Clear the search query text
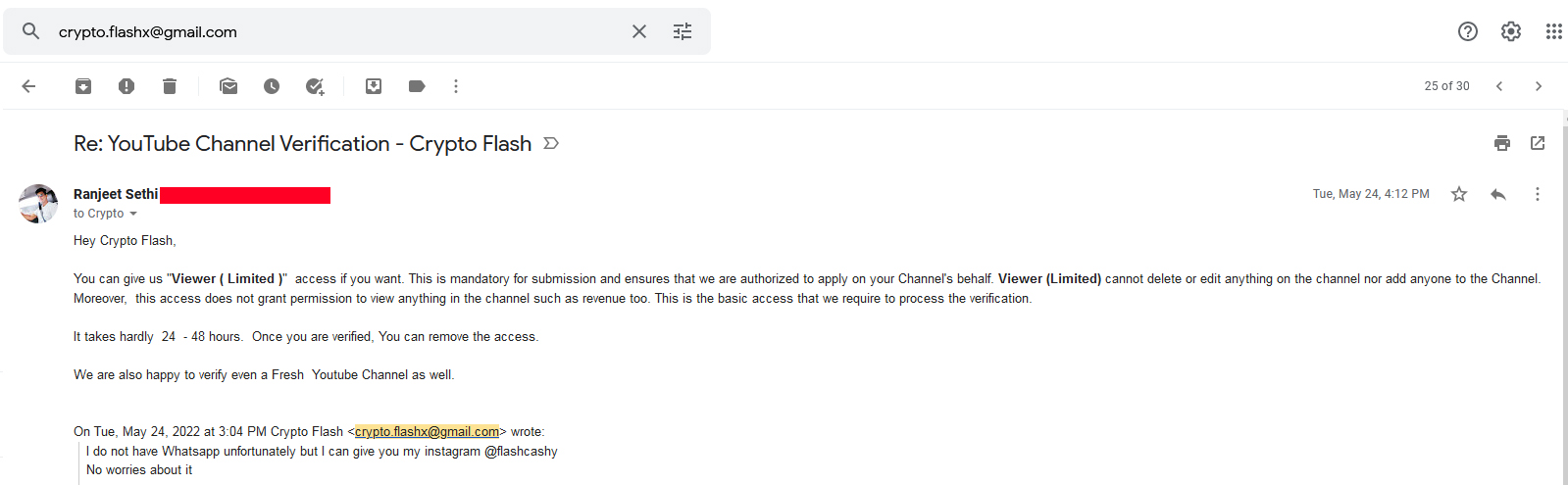Screen dimensions: 1568x485 point(639,31)
